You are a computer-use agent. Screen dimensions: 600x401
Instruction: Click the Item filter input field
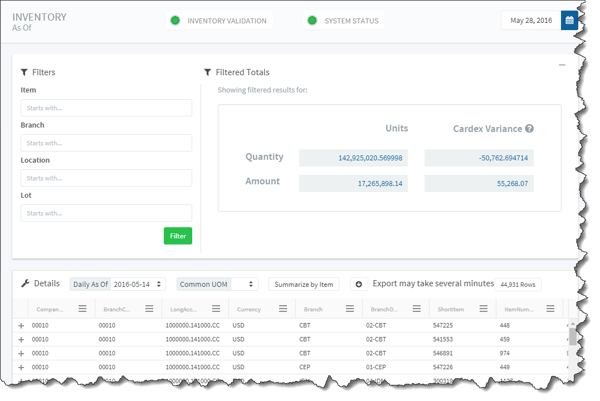pos(106,108)
